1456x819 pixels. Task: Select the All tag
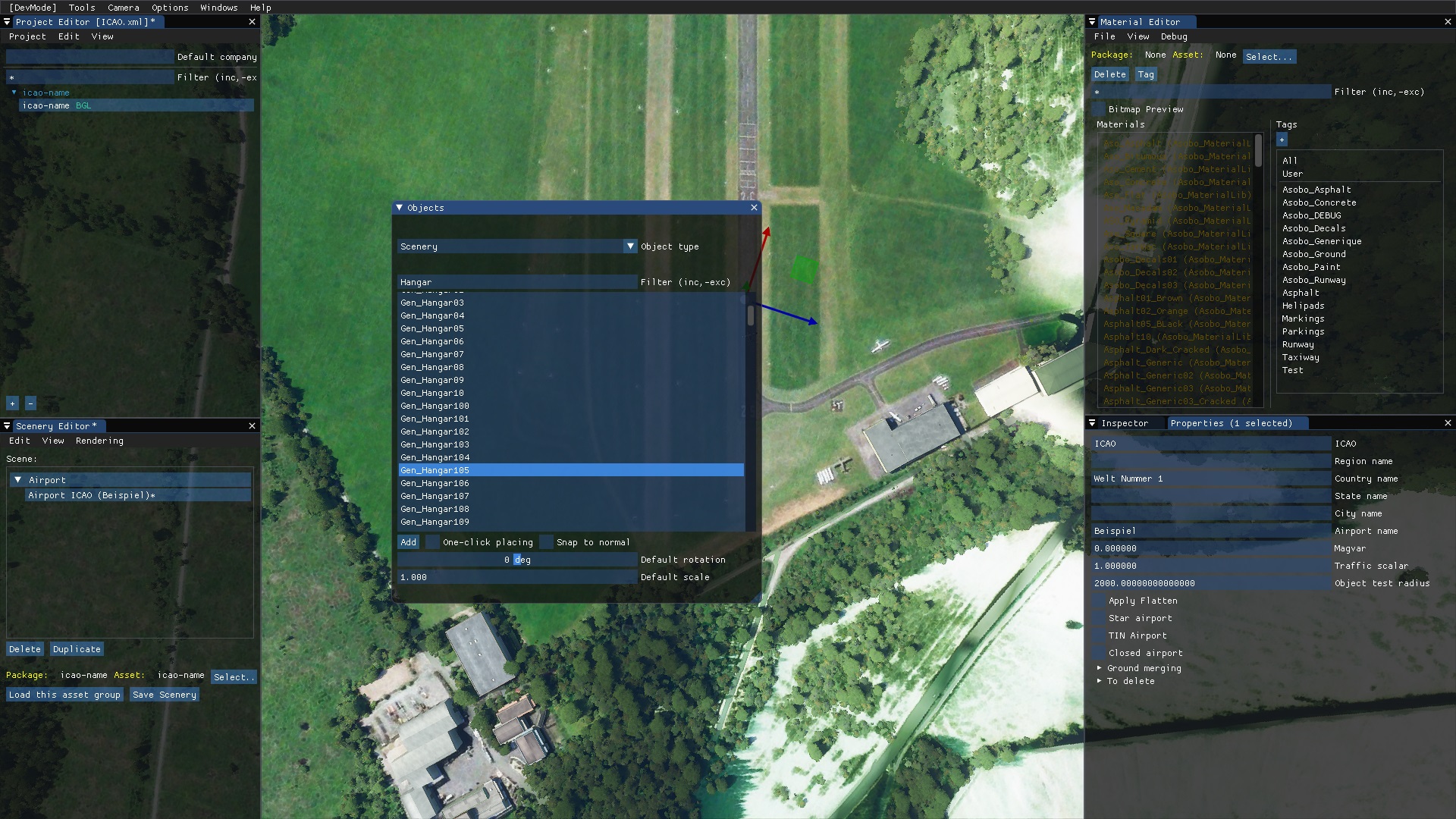pyautogui.click(x=1290, y=161)
